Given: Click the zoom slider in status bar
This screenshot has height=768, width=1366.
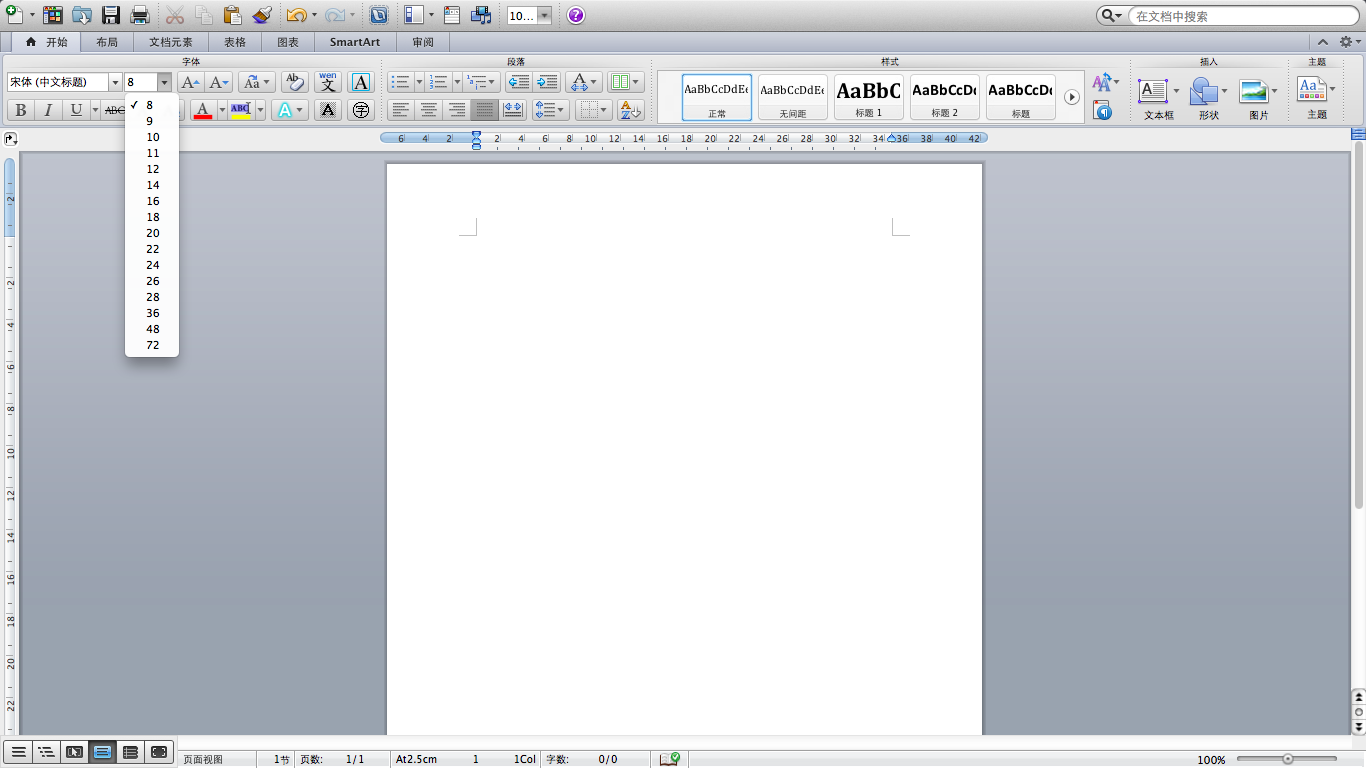Looking at the screenshot, I should click(x=1288, y=759).
